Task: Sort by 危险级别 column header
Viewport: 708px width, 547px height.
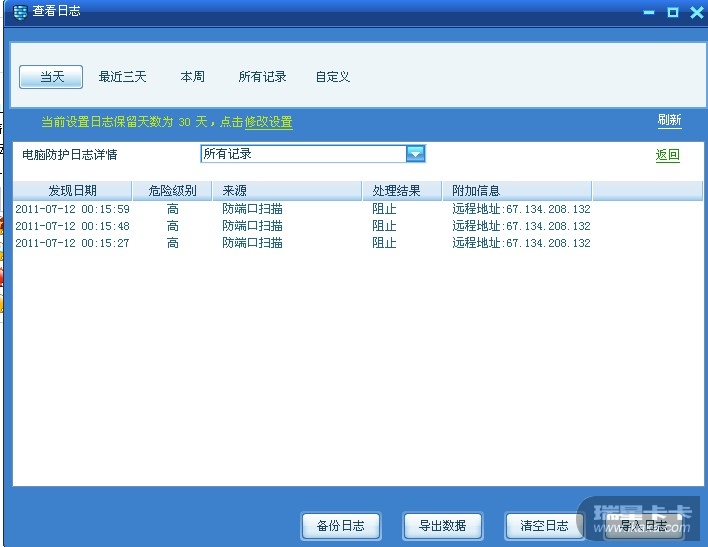Action: click(172, 191)
